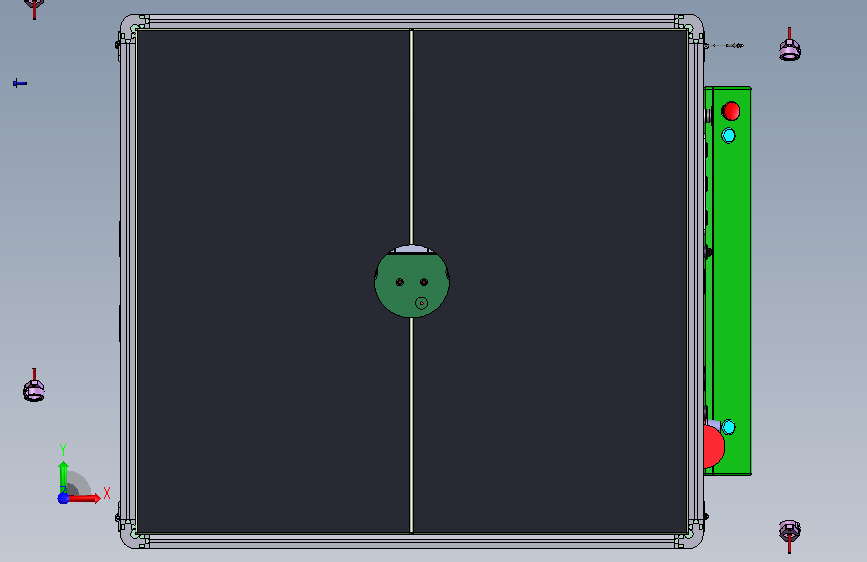Select the bottom-right rounded frame corner
The image size is (867, 562).
pyautogui.click(x=694, y=538)
